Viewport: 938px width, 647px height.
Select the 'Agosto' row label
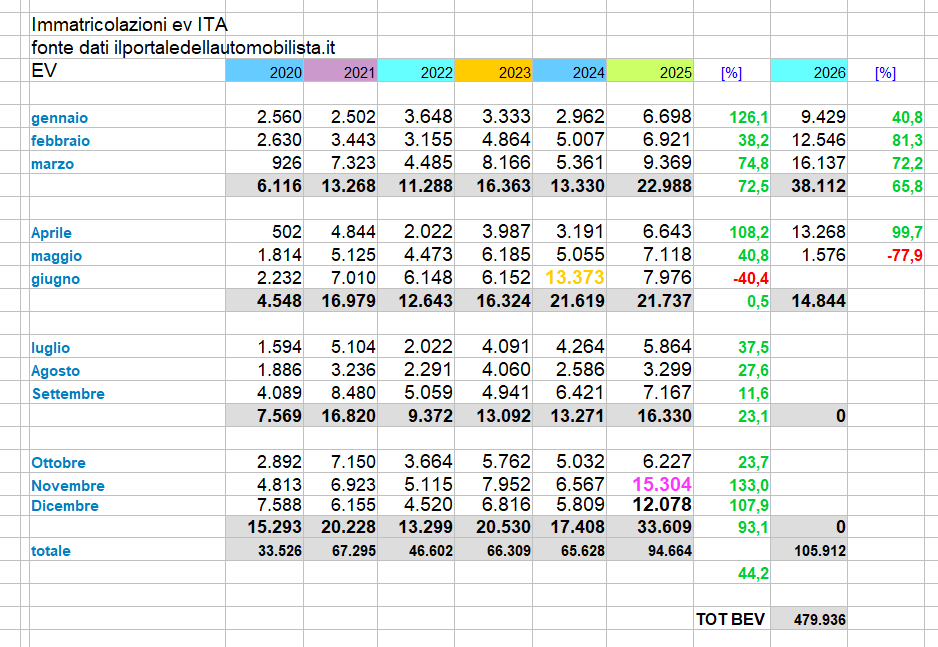56,371
